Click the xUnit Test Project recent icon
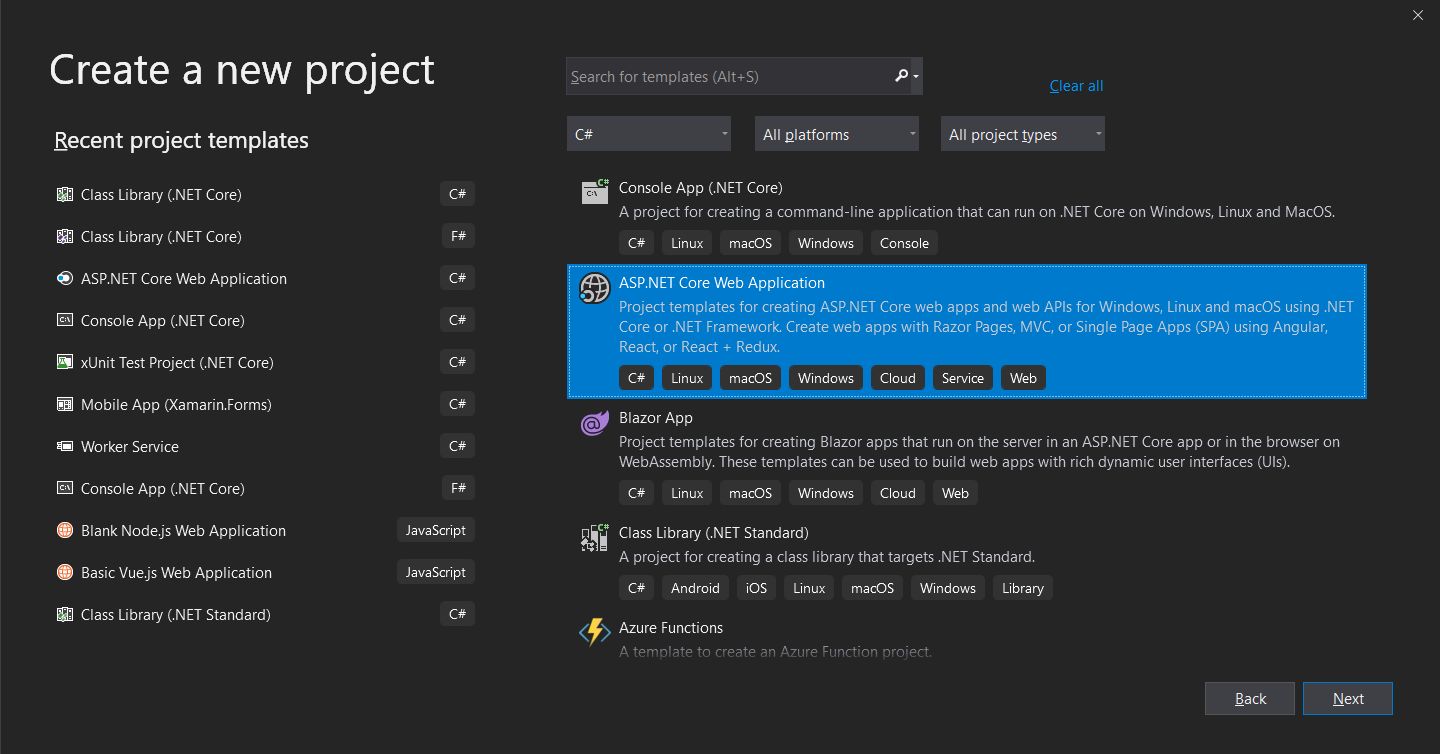This screenshot has width=1440, height=754. (65, 363)
